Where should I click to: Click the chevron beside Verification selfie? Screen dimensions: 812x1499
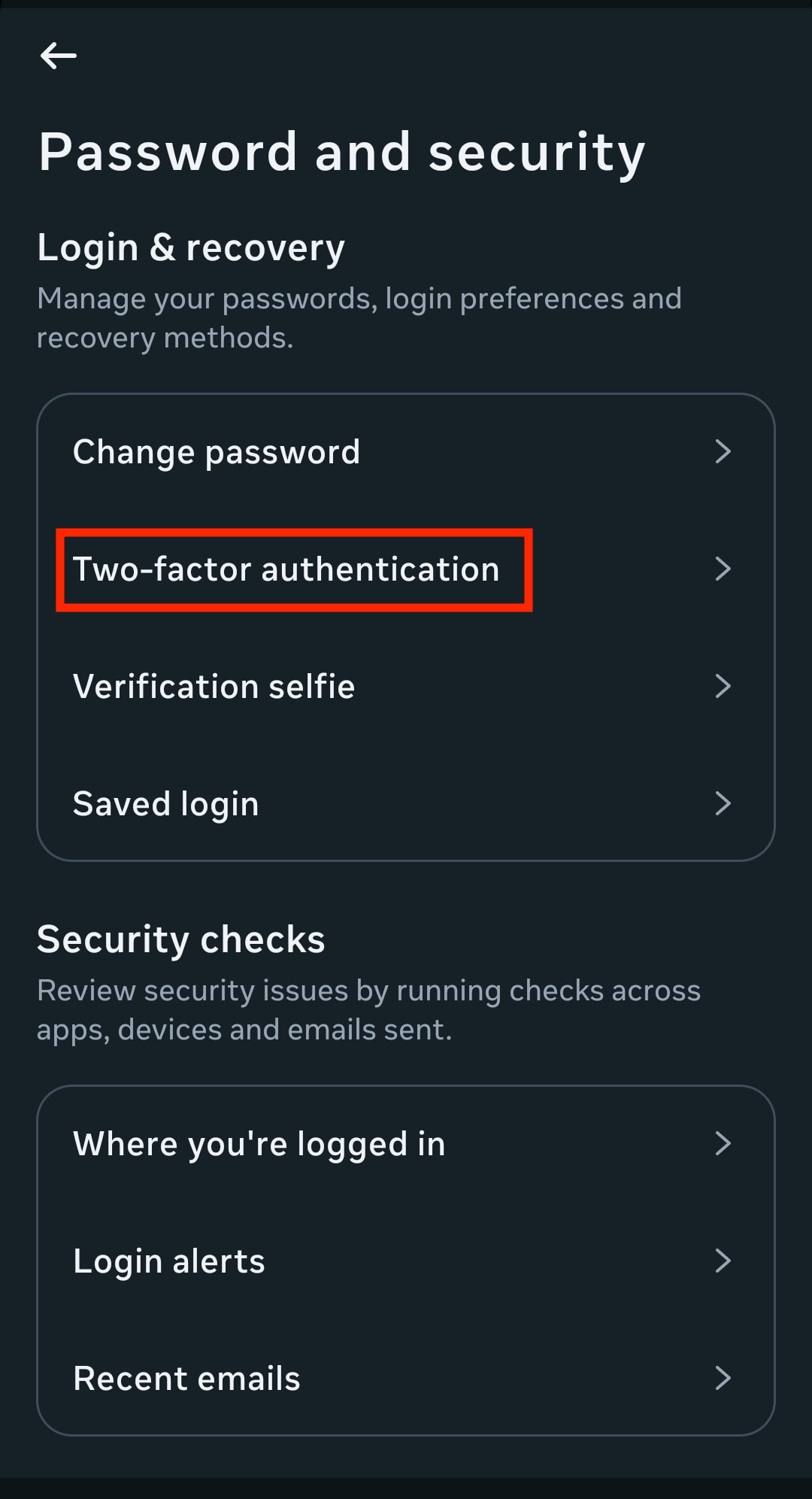click(724, 686)
